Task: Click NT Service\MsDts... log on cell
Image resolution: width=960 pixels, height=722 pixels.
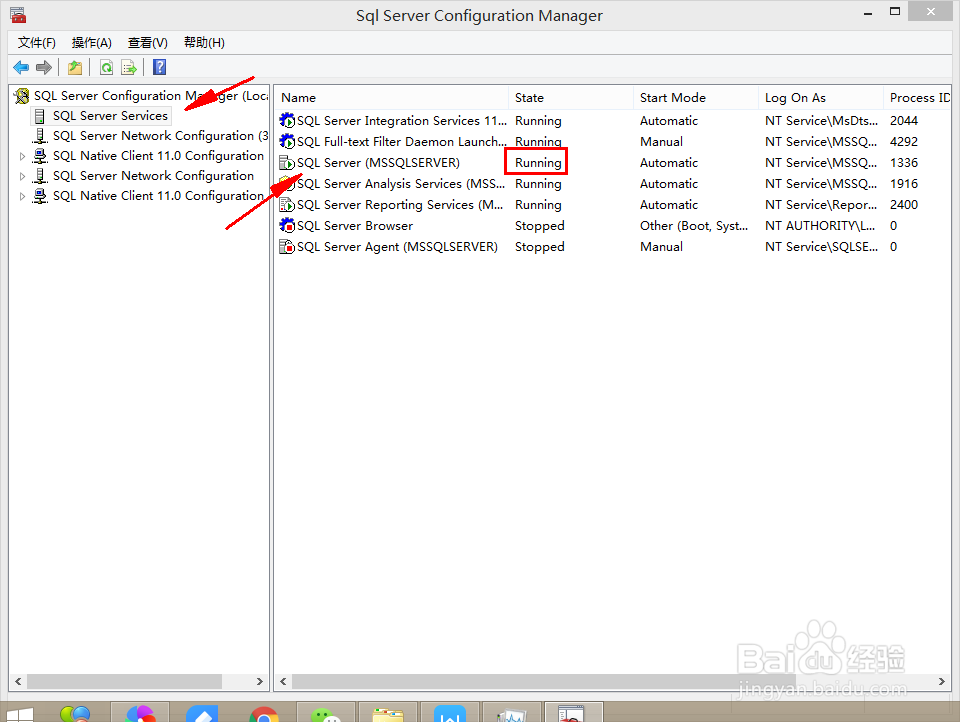Action: pos(821,121)
